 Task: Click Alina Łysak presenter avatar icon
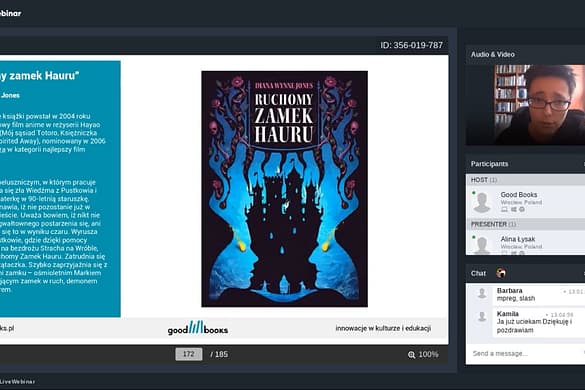click(482, 245)
